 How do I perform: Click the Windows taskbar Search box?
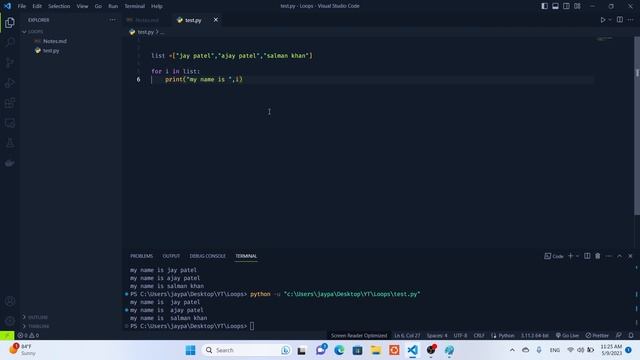point(247,350)
